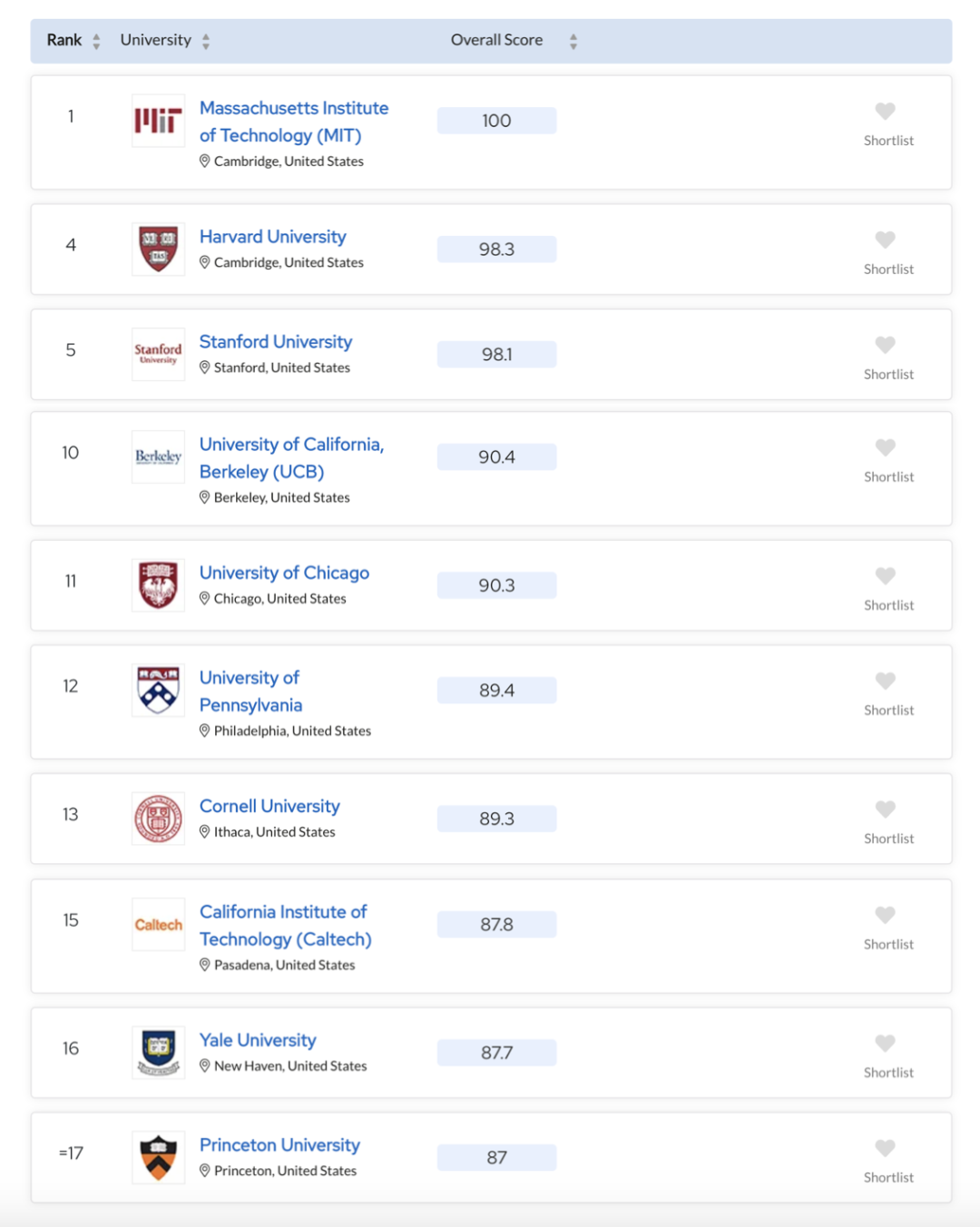The height and width of the screenshot is (1227, 980).
Task: Click the Stanford University logo
Action: [x=158, y=354]
